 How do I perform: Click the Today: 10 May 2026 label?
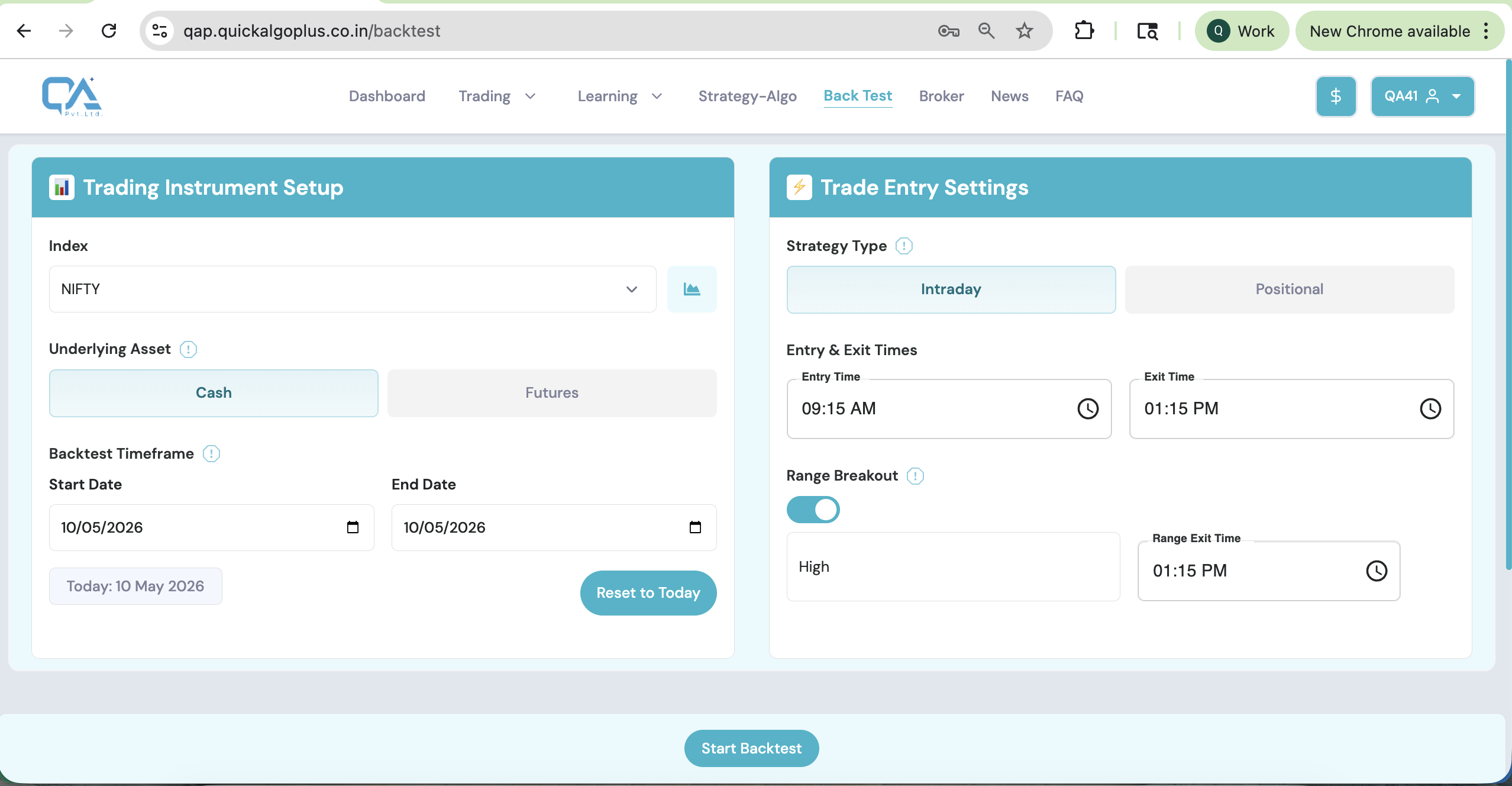(x=135, y=586)
